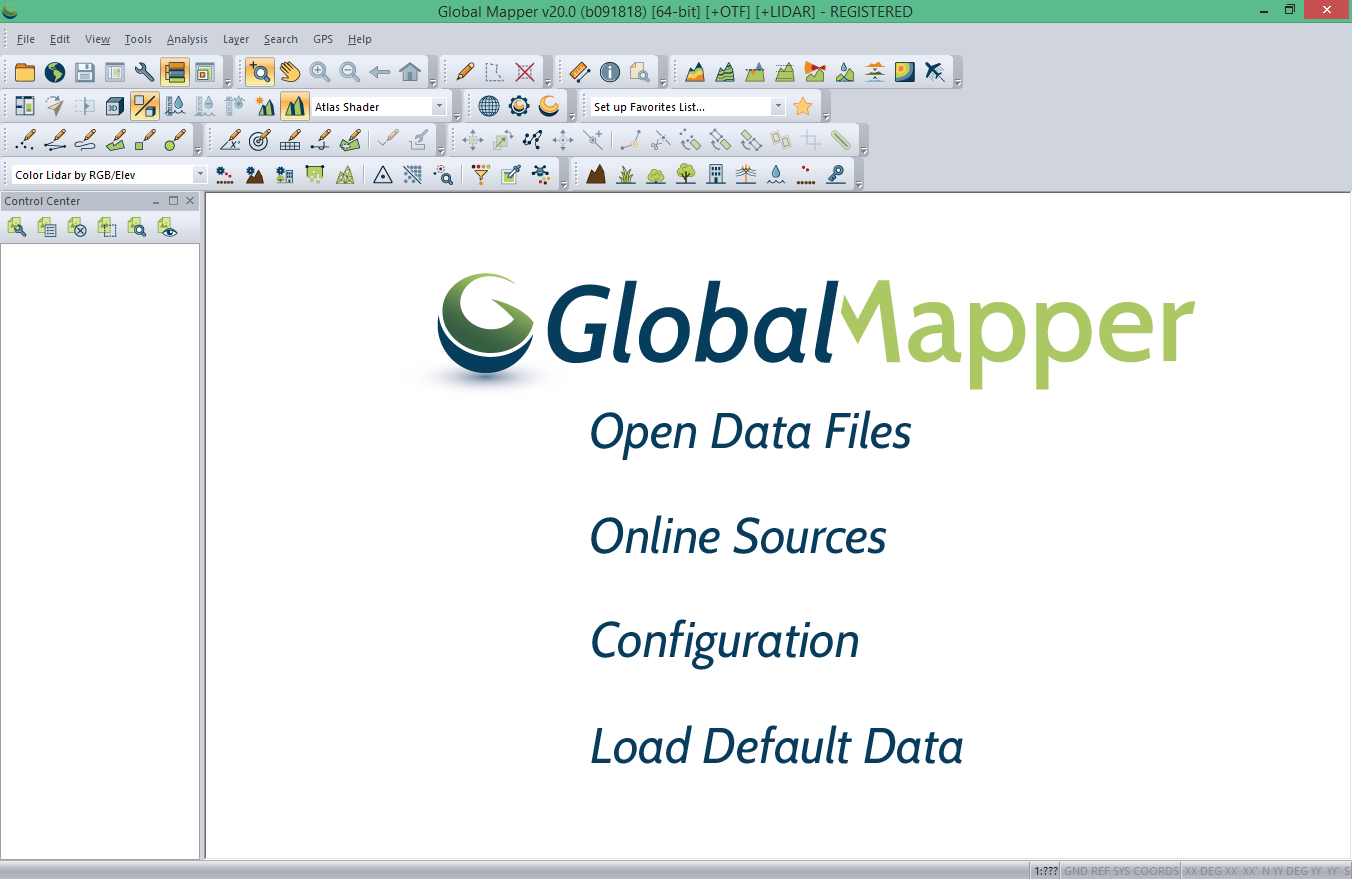Open a file from the Control Center toolbar
The image size is (1352, 879).
coord(16,228)
